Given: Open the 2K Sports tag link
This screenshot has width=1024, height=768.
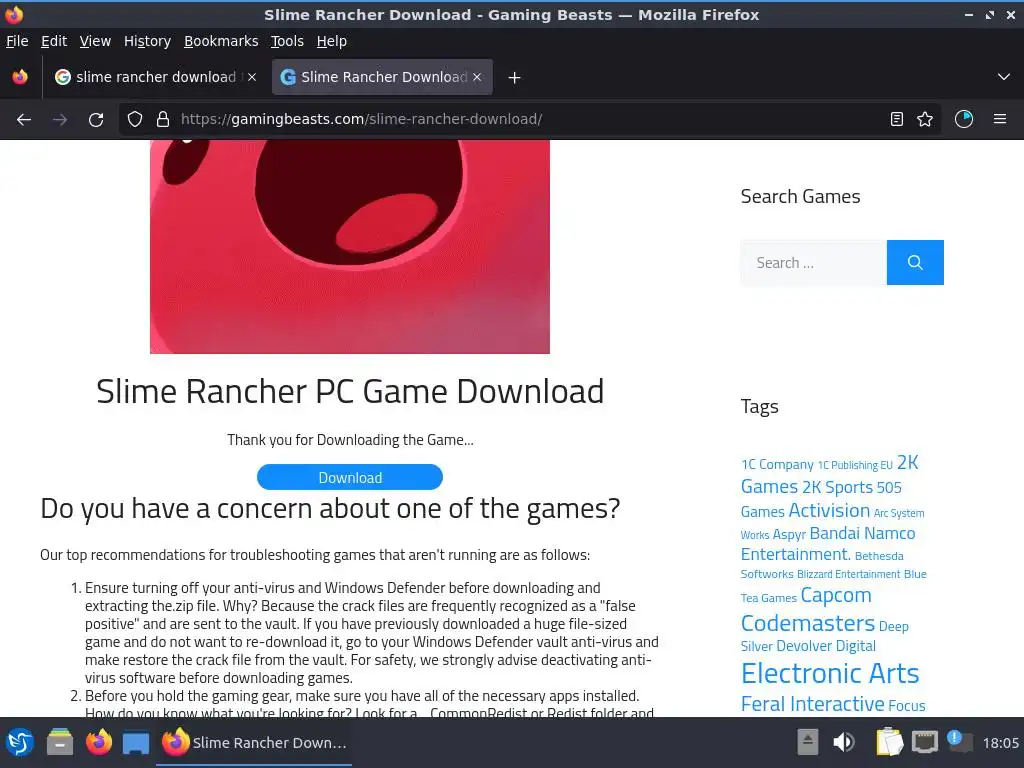Looking at the screenshot, I should (x=837, y=487).
